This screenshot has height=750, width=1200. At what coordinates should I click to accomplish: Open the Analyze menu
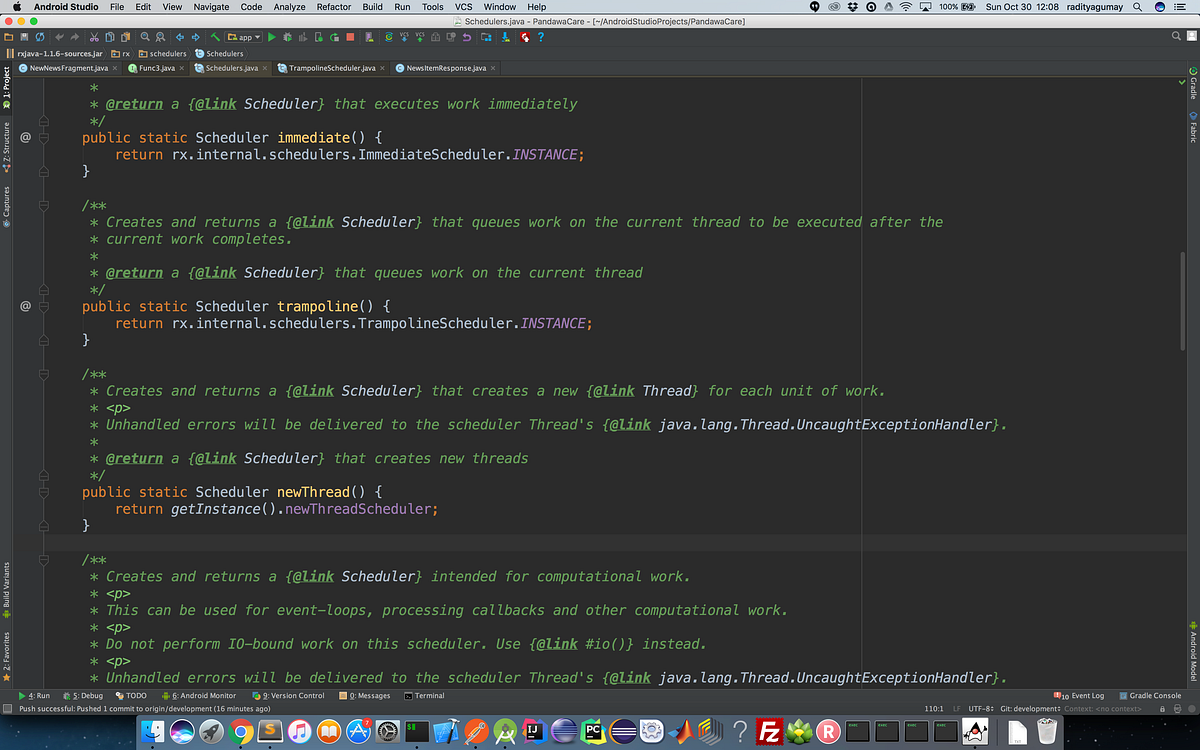click(x=290, y=7)
